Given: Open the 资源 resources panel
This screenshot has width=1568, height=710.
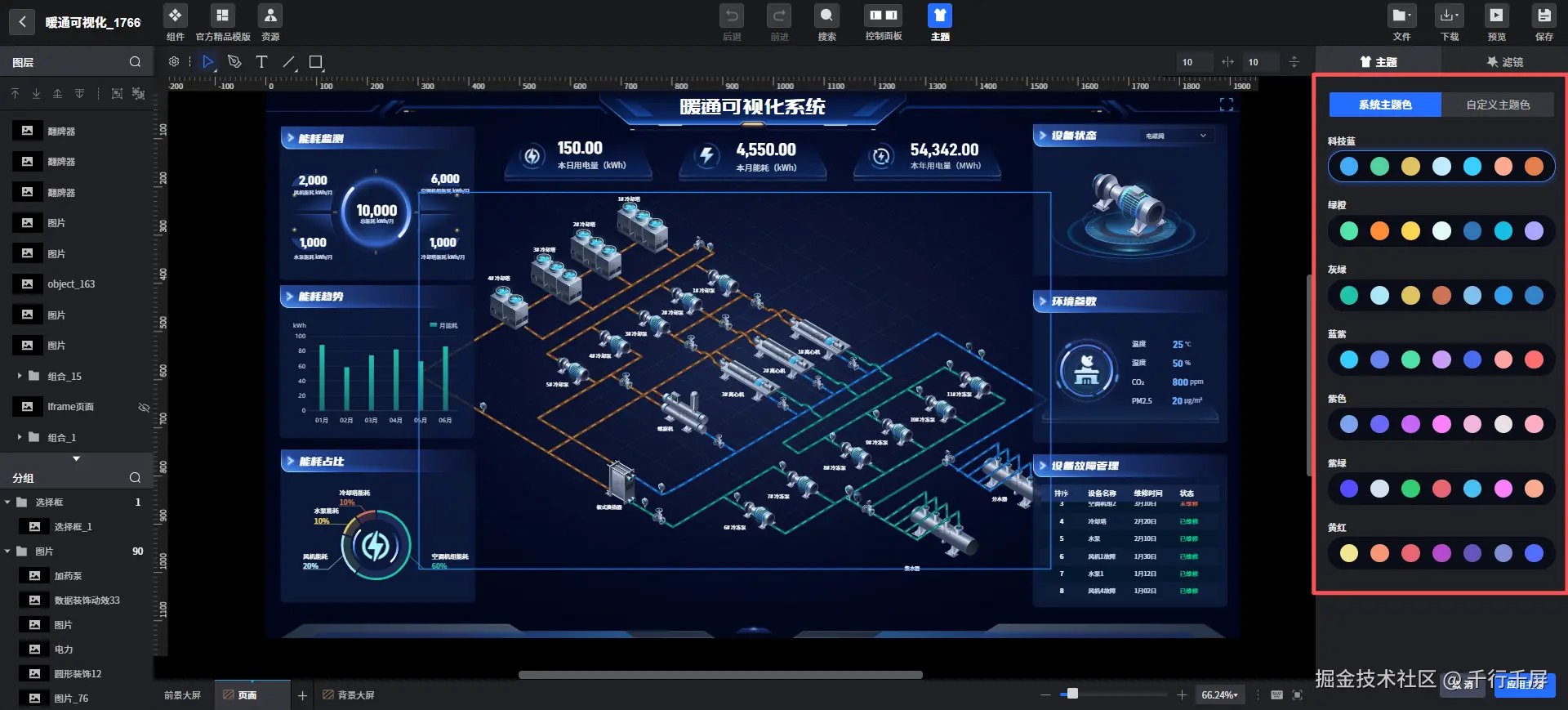Looking at the screenshot, I should click(x=270, y=22).
